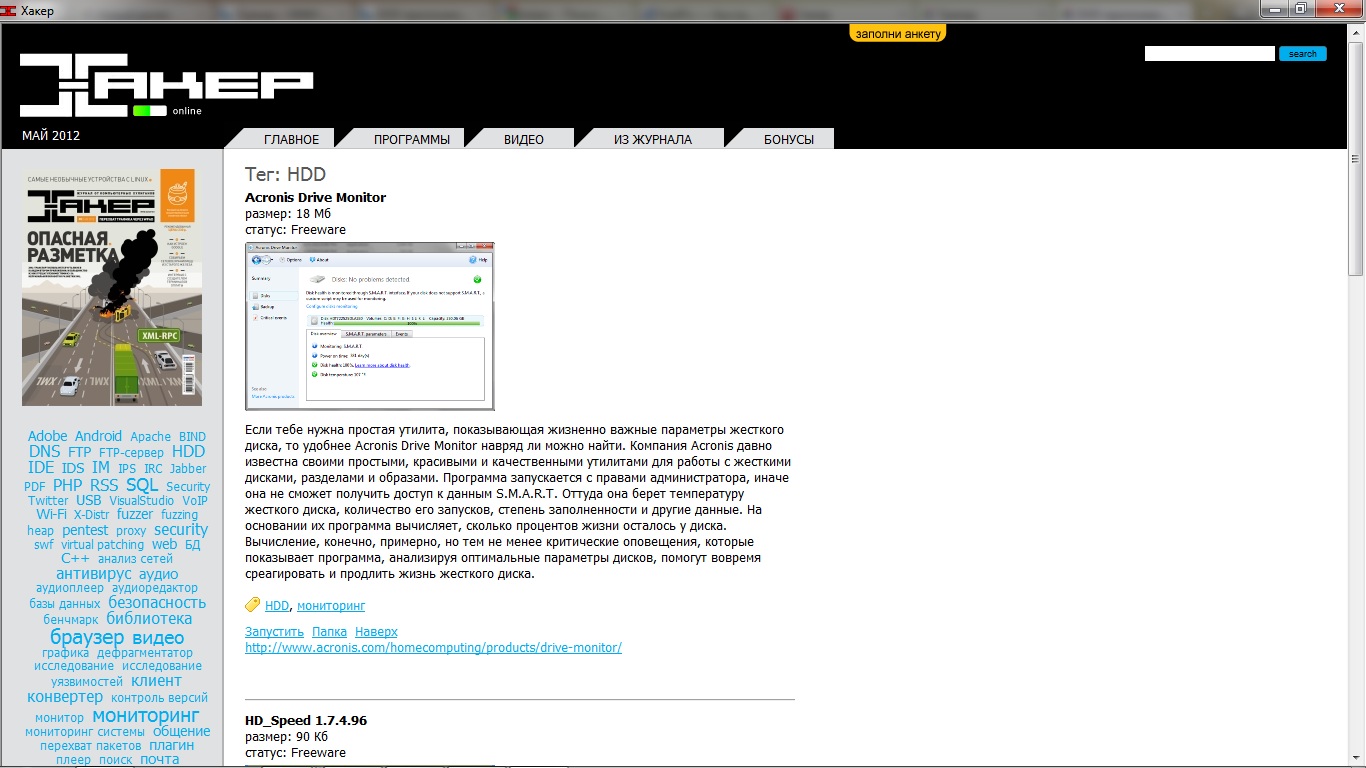Click the Хакер online logo

(166, 86)
